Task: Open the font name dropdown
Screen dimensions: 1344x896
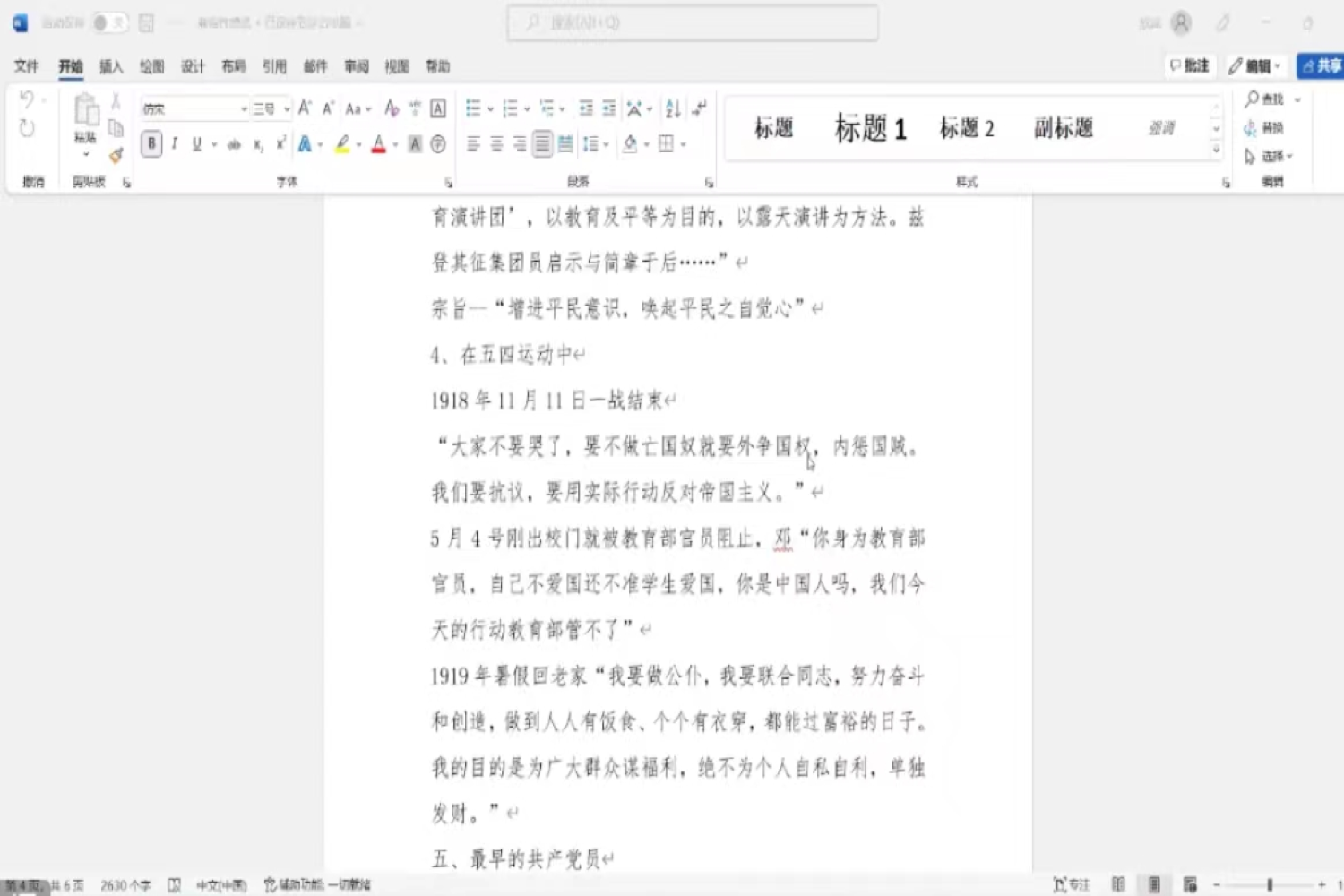Action: (244, 109)
